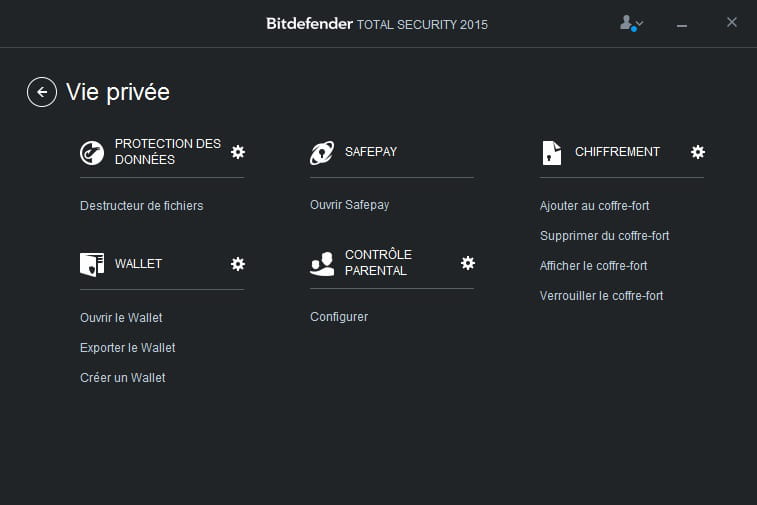
Task: Open Protection des données settings gear
Action: click(238, 152)
